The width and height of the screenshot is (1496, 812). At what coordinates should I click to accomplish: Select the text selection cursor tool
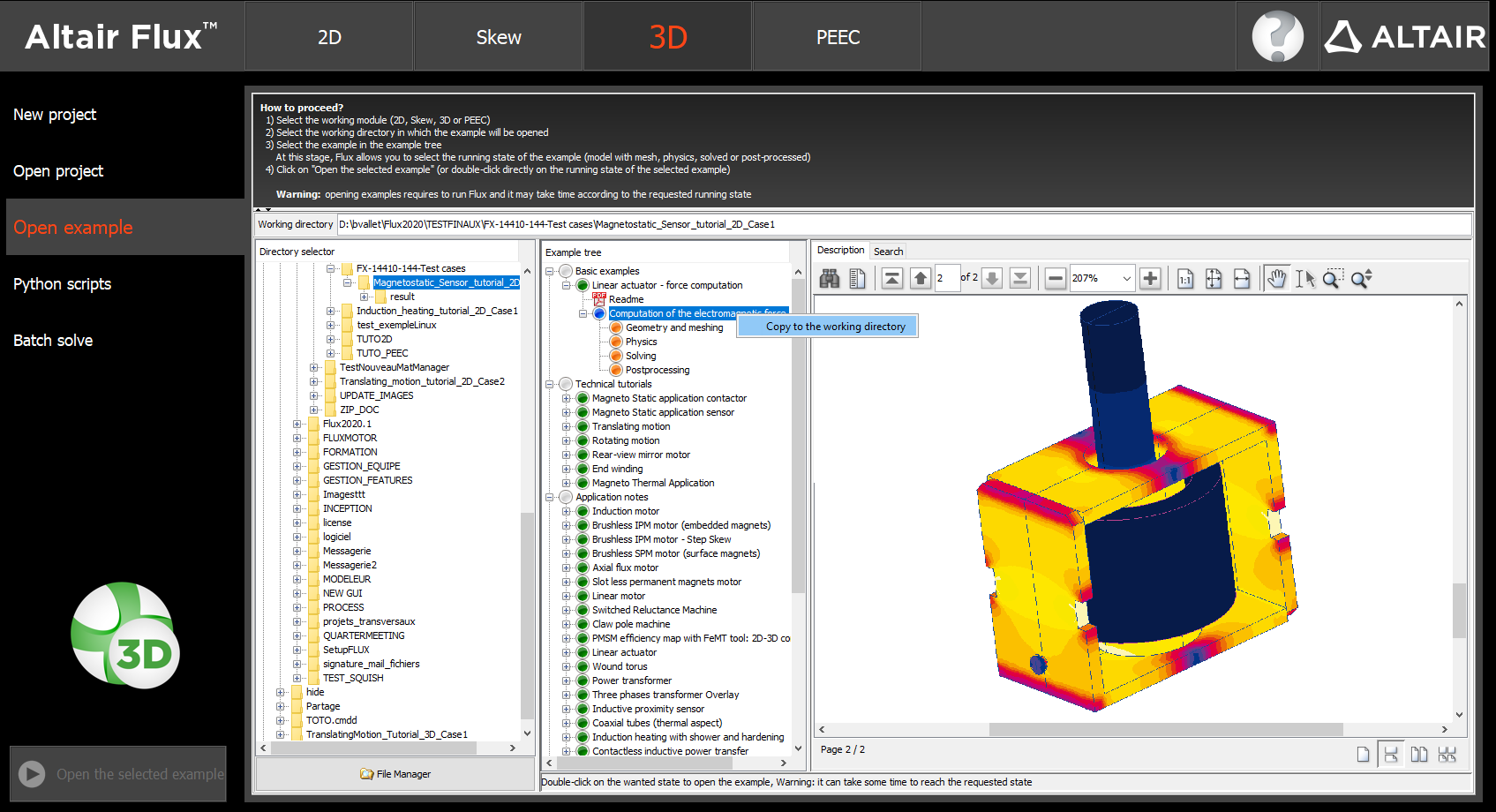[x=1304, y=279]
